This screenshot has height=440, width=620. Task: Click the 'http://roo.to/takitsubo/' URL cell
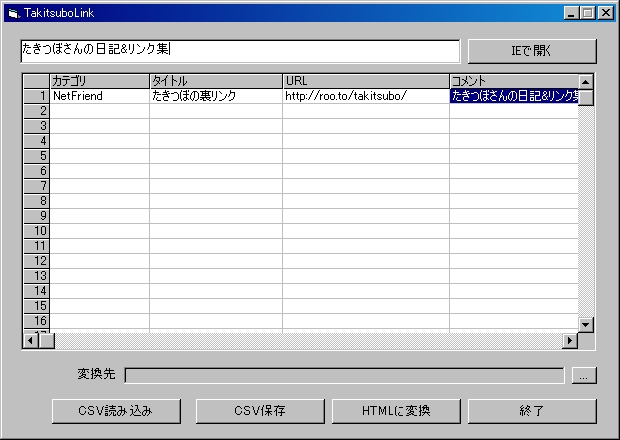click(365, 96)
